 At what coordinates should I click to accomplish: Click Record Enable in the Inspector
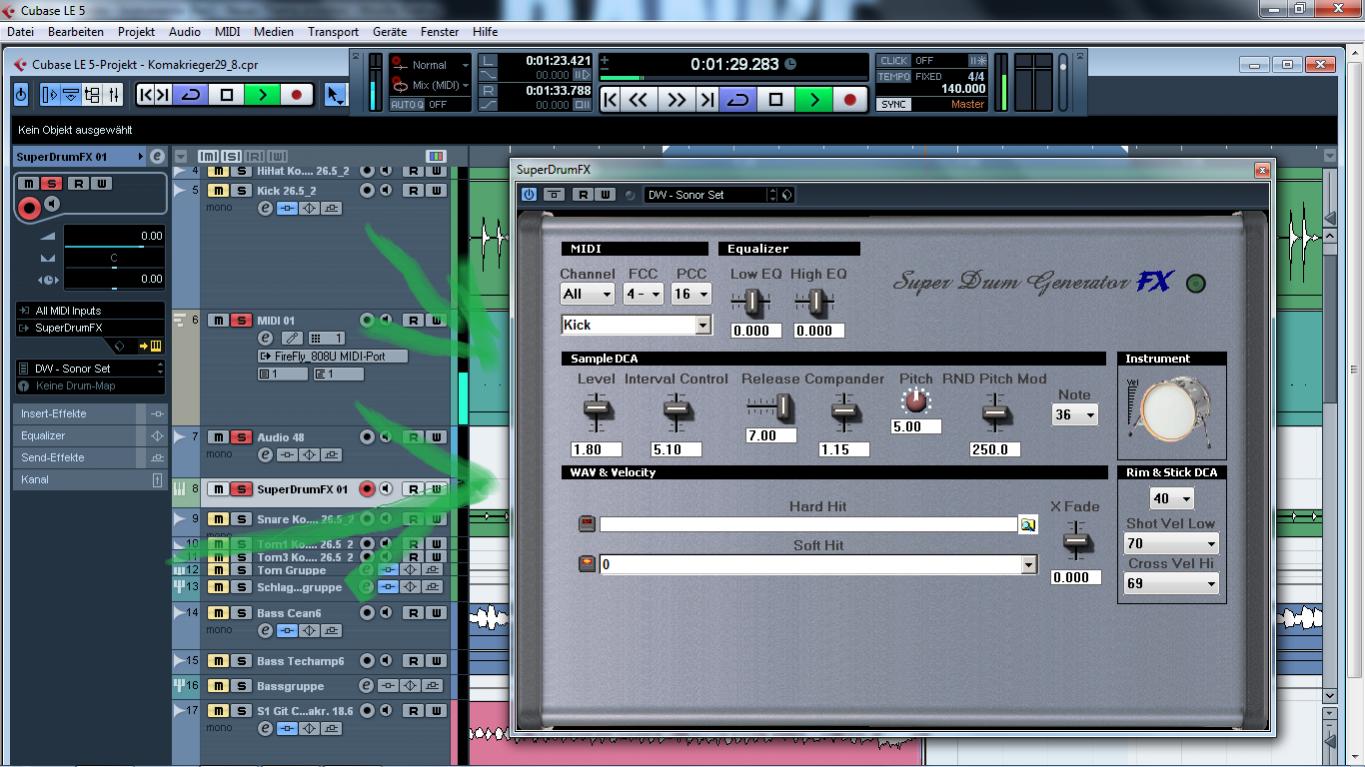(30, 208)
